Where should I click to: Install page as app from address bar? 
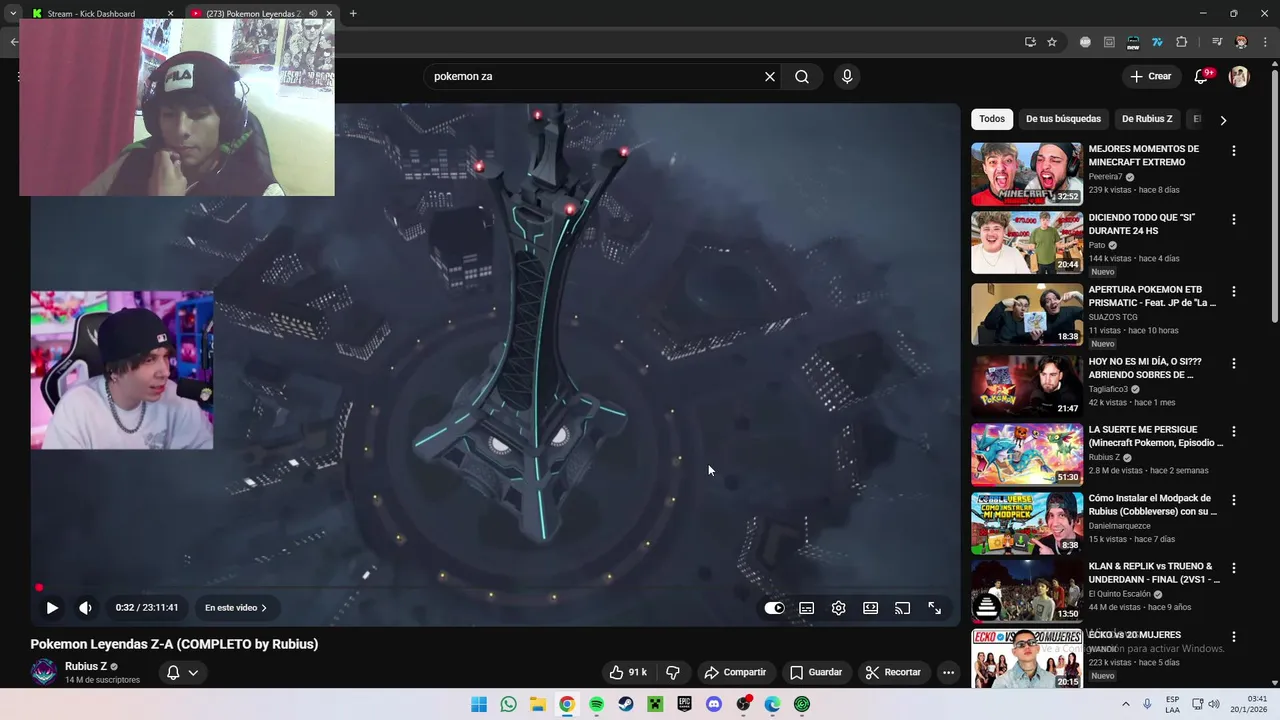click(x=1030, y=42)
